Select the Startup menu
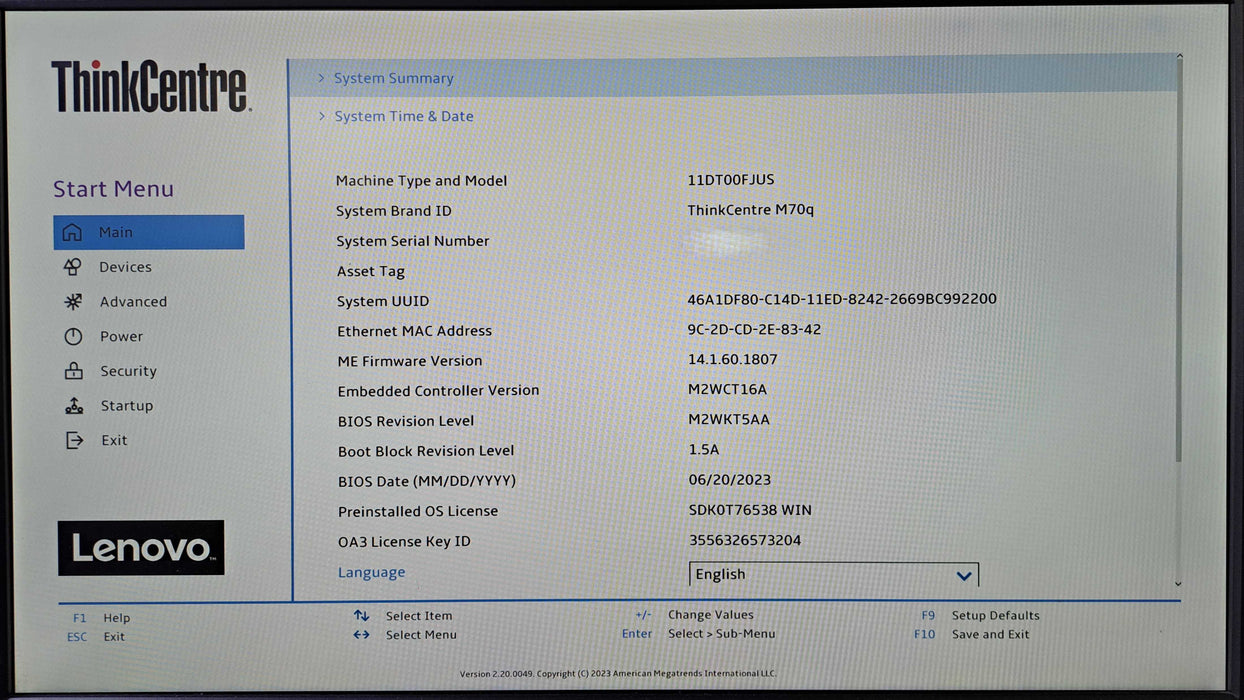The height and width of the screenshot is (700, 1244). point(126,406)
